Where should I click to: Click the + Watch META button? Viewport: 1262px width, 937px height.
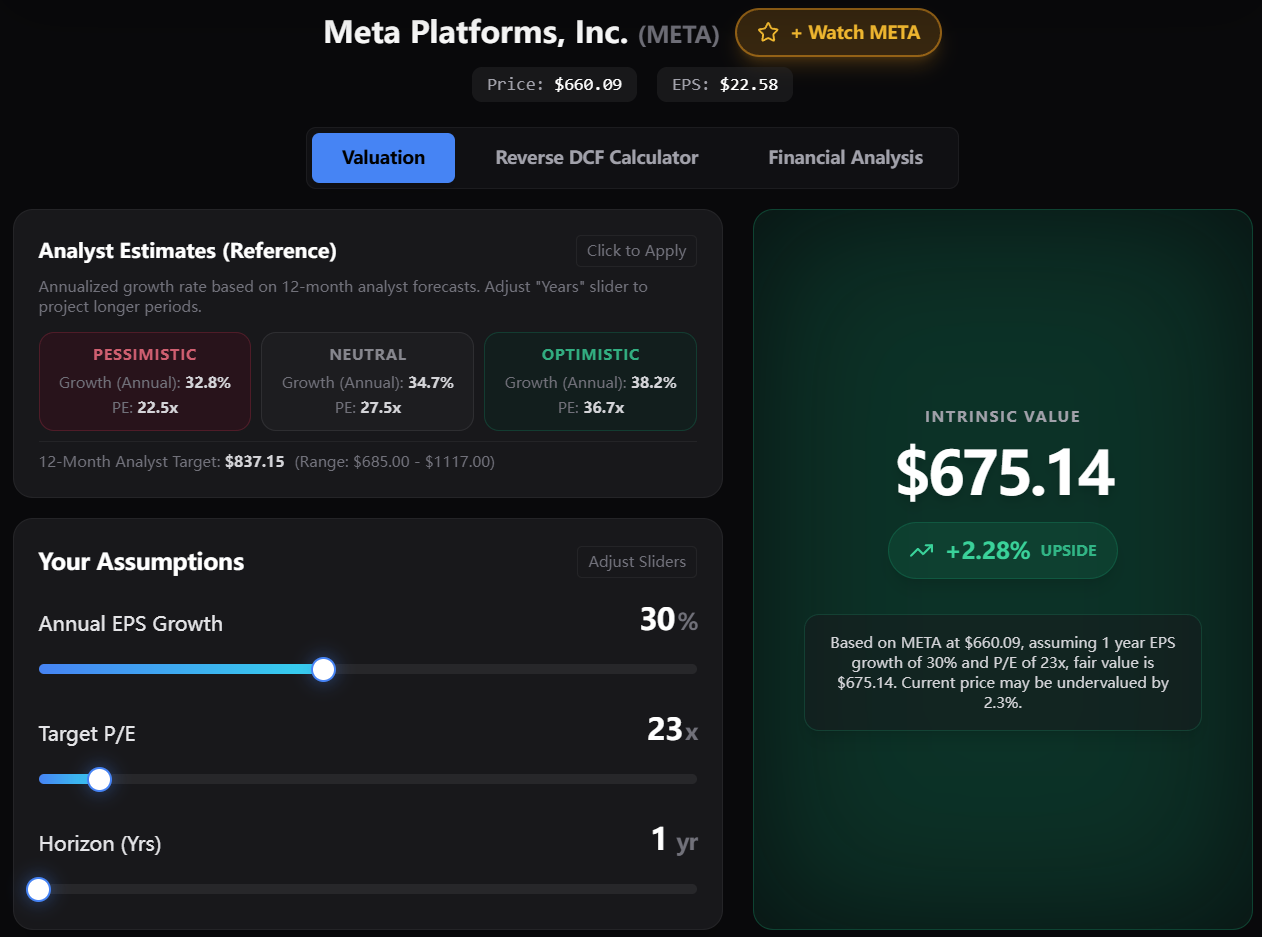[838, 33]
